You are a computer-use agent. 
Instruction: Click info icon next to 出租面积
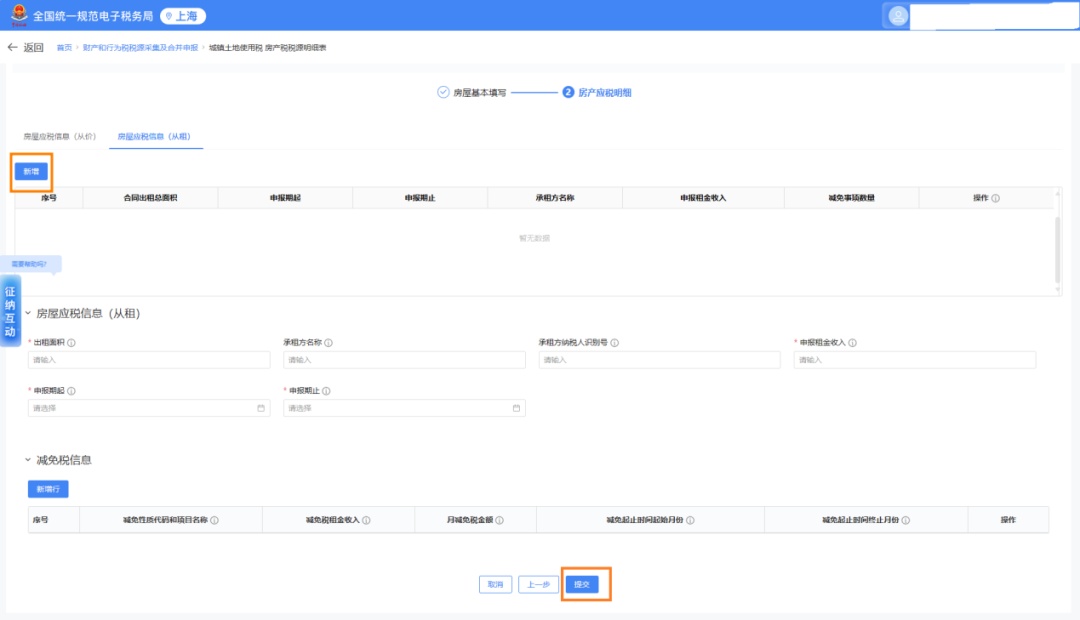71,343
